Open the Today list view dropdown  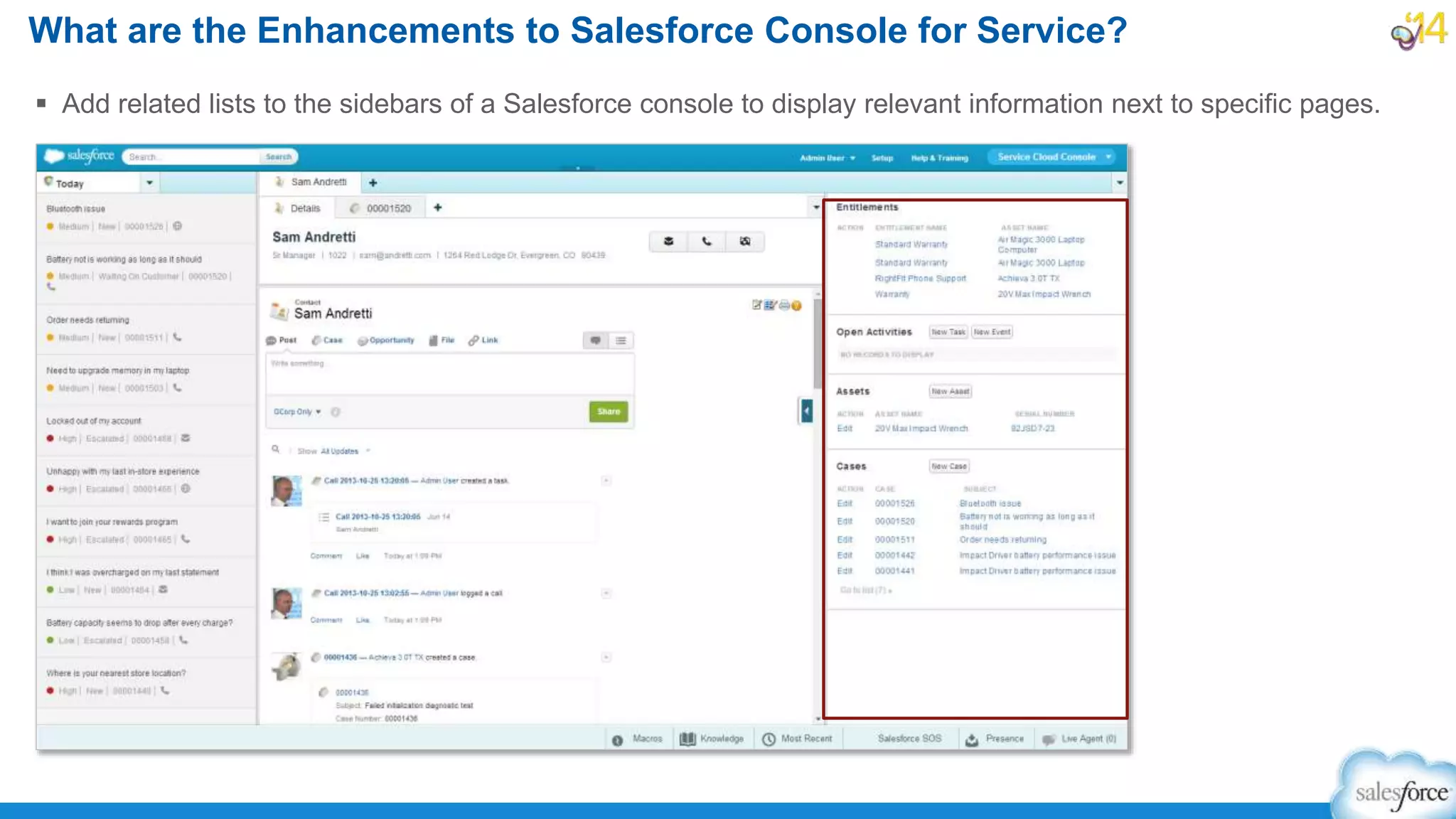coord(149,183)
